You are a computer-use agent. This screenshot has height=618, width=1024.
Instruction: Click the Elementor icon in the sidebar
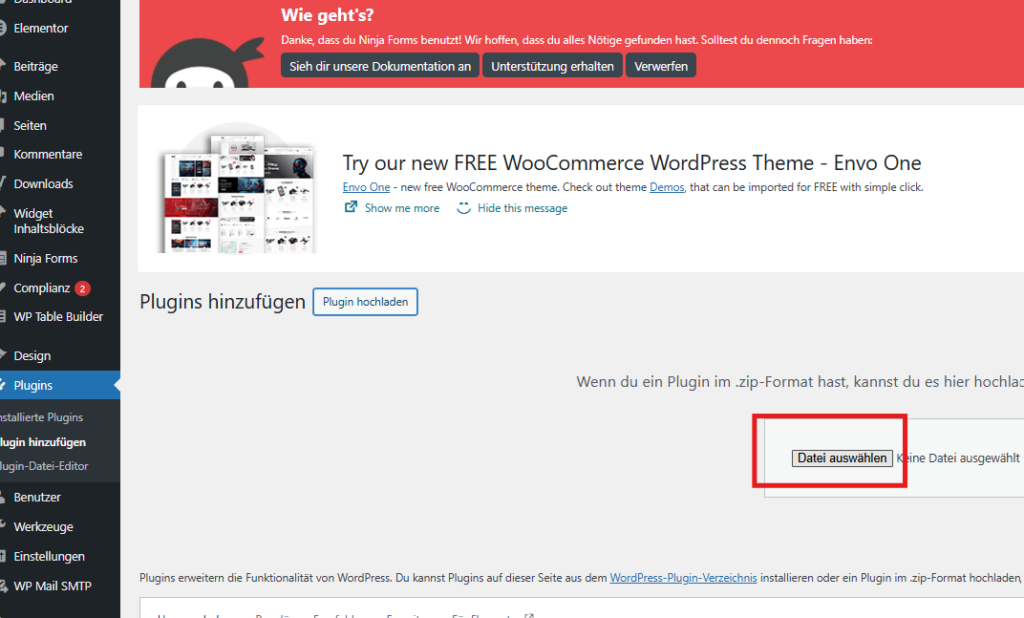pos(3,28)
